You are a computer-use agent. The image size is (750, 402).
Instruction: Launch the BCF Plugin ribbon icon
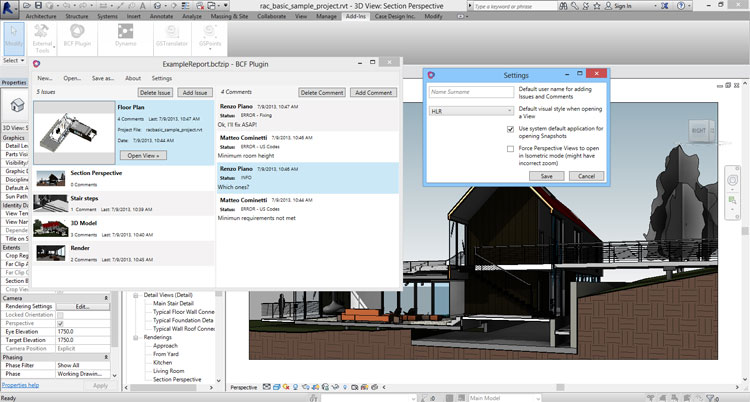[x=77, y=35]
